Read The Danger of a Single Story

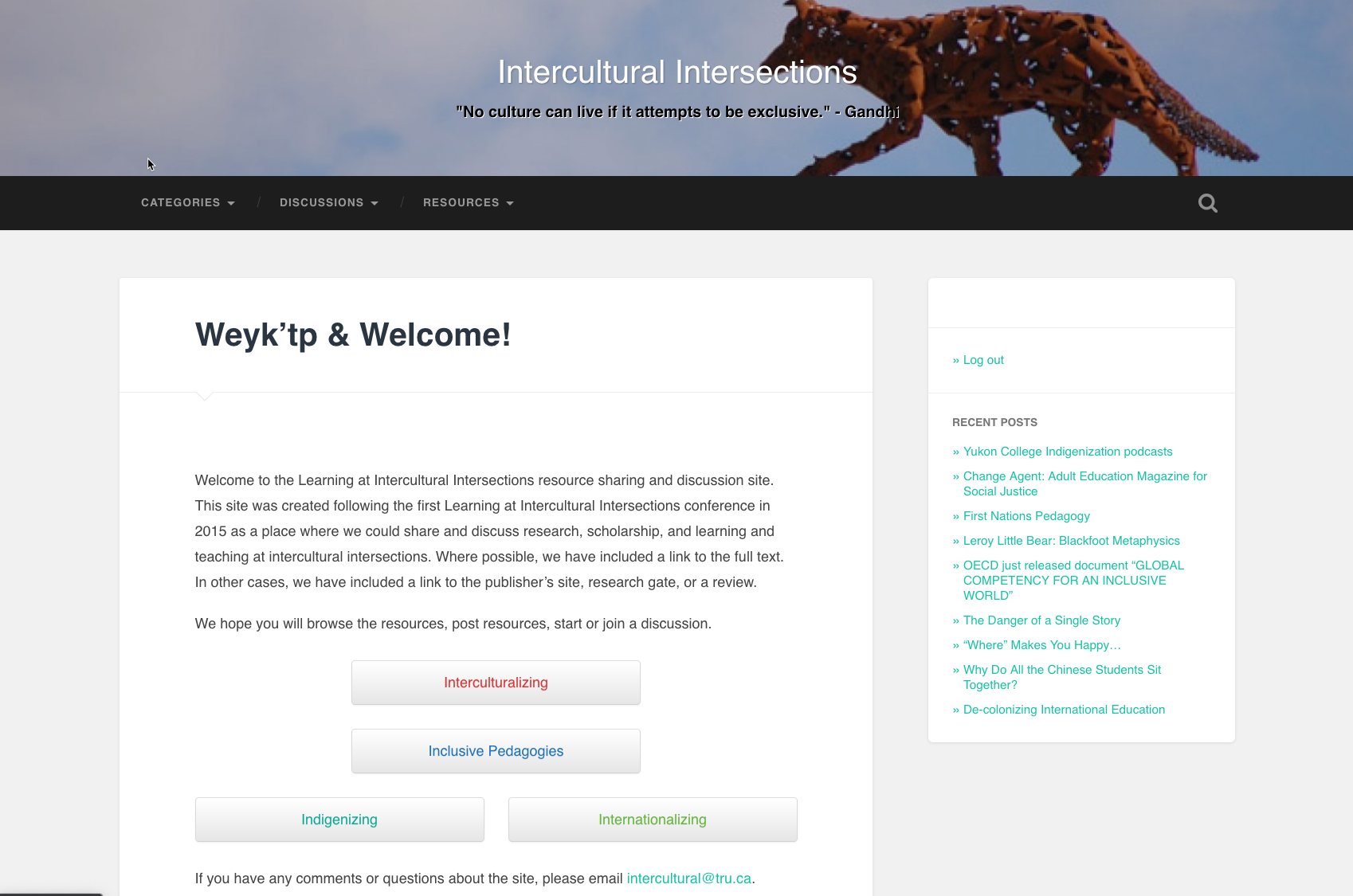click(x=1041, y=620)
